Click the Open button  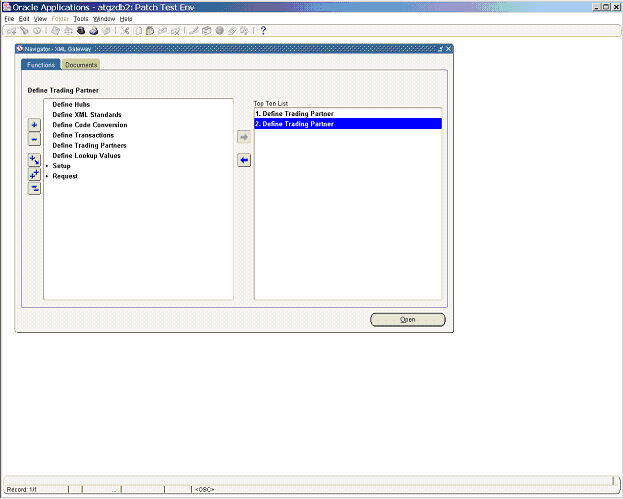[408, 319]
